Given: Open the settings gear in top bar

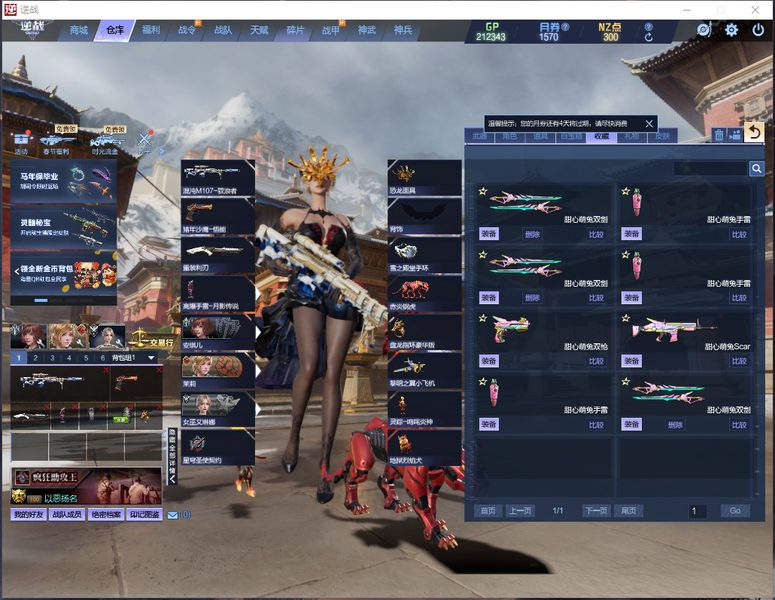Looking at the screenshot, I should pos(731,30).
